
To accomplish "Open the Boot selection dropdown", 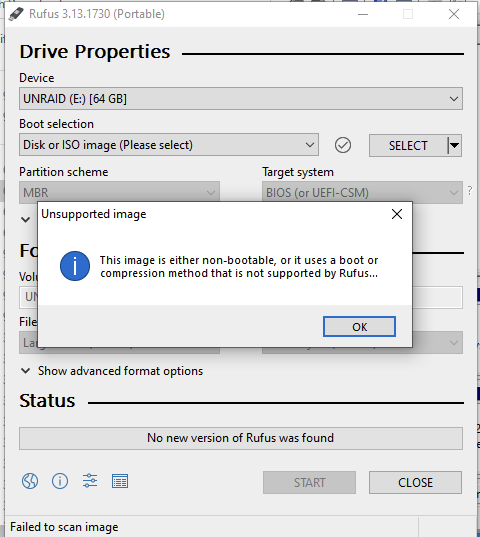I will 169,145.
